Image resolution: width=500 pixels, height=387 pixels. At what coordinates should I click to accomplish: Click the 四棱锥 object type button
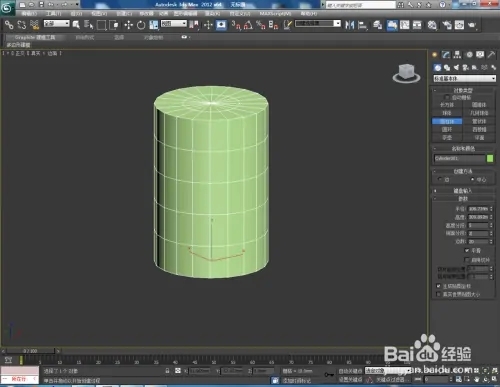(x=479, y=129)
